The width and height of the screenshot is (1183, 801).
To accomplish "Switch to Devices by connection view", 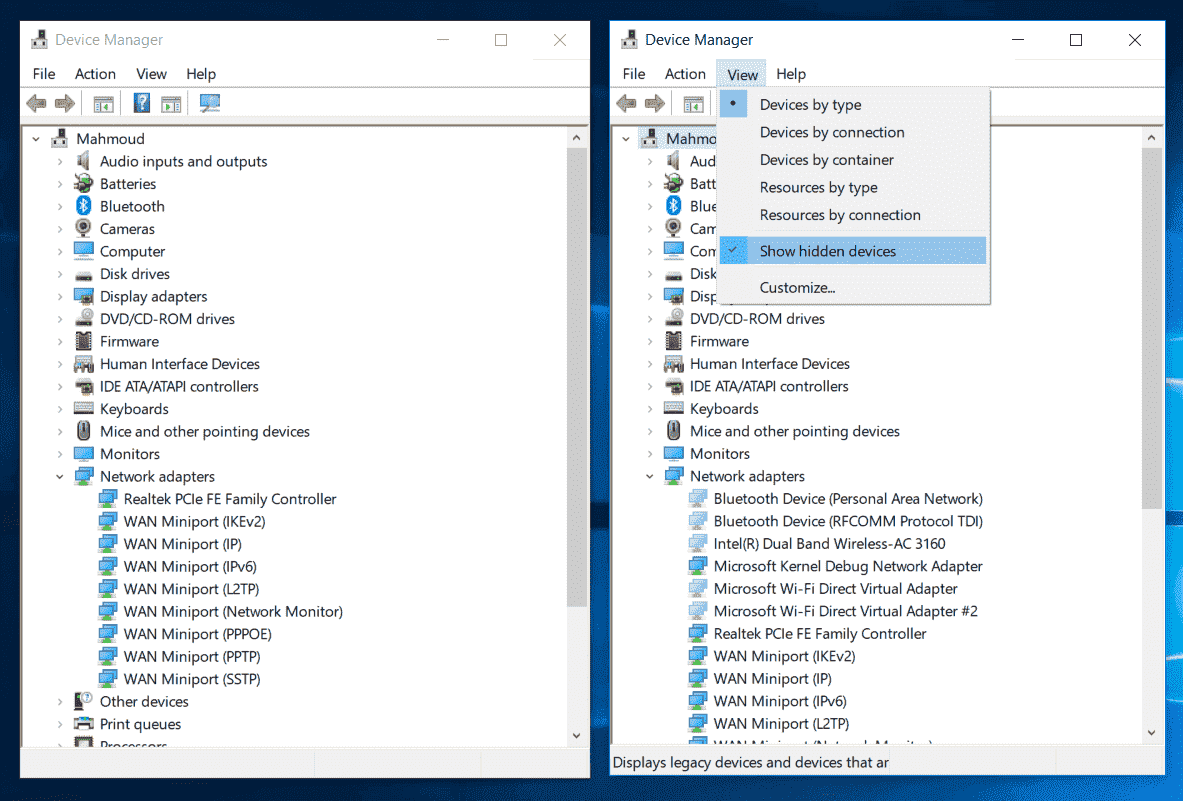I will [853, 132].
